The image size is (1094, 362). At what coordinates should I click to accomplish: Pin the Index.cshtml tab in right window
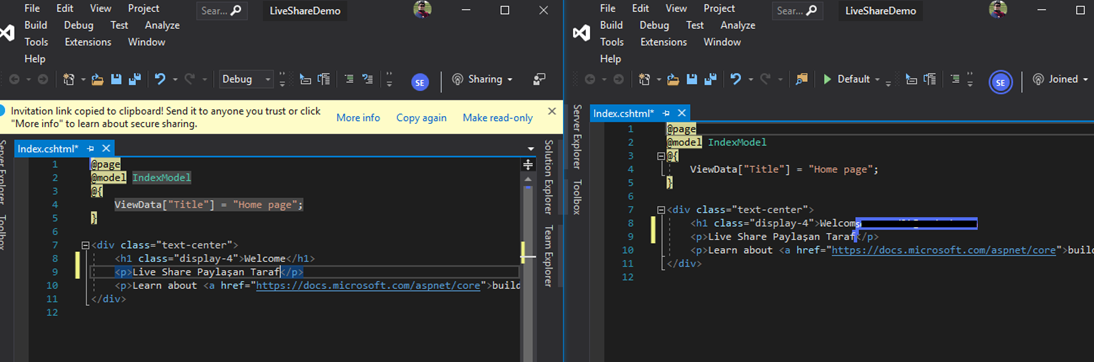(666, 112)
